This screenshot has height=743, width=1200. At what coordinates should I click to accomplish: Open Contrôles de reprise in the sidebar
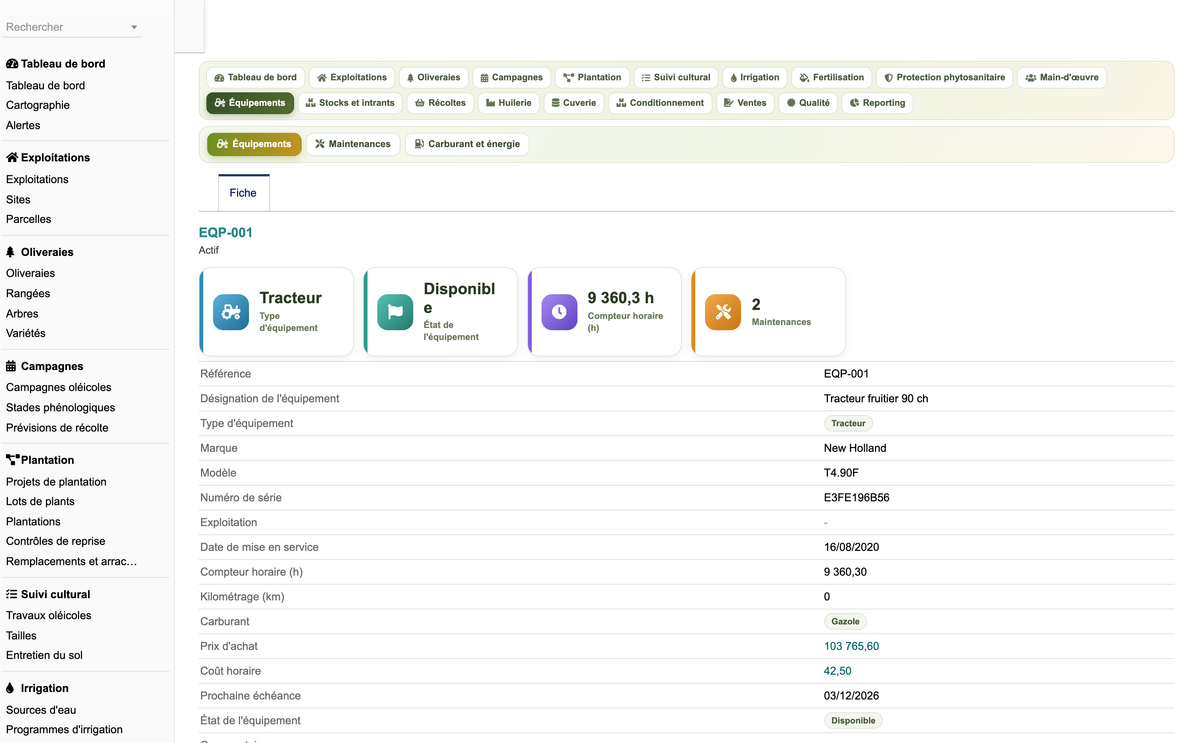click(x=55, y=541)
